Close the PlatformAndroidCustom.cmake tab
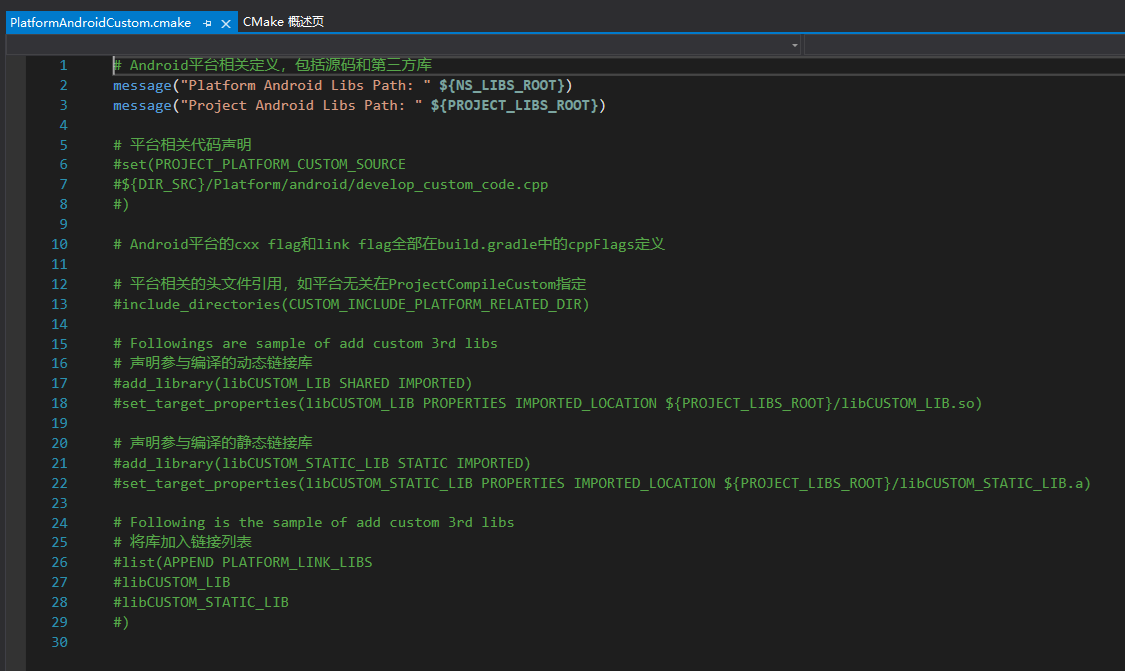Image resolution: width=1125 pixels, height=671 pixels. (226, 22)
